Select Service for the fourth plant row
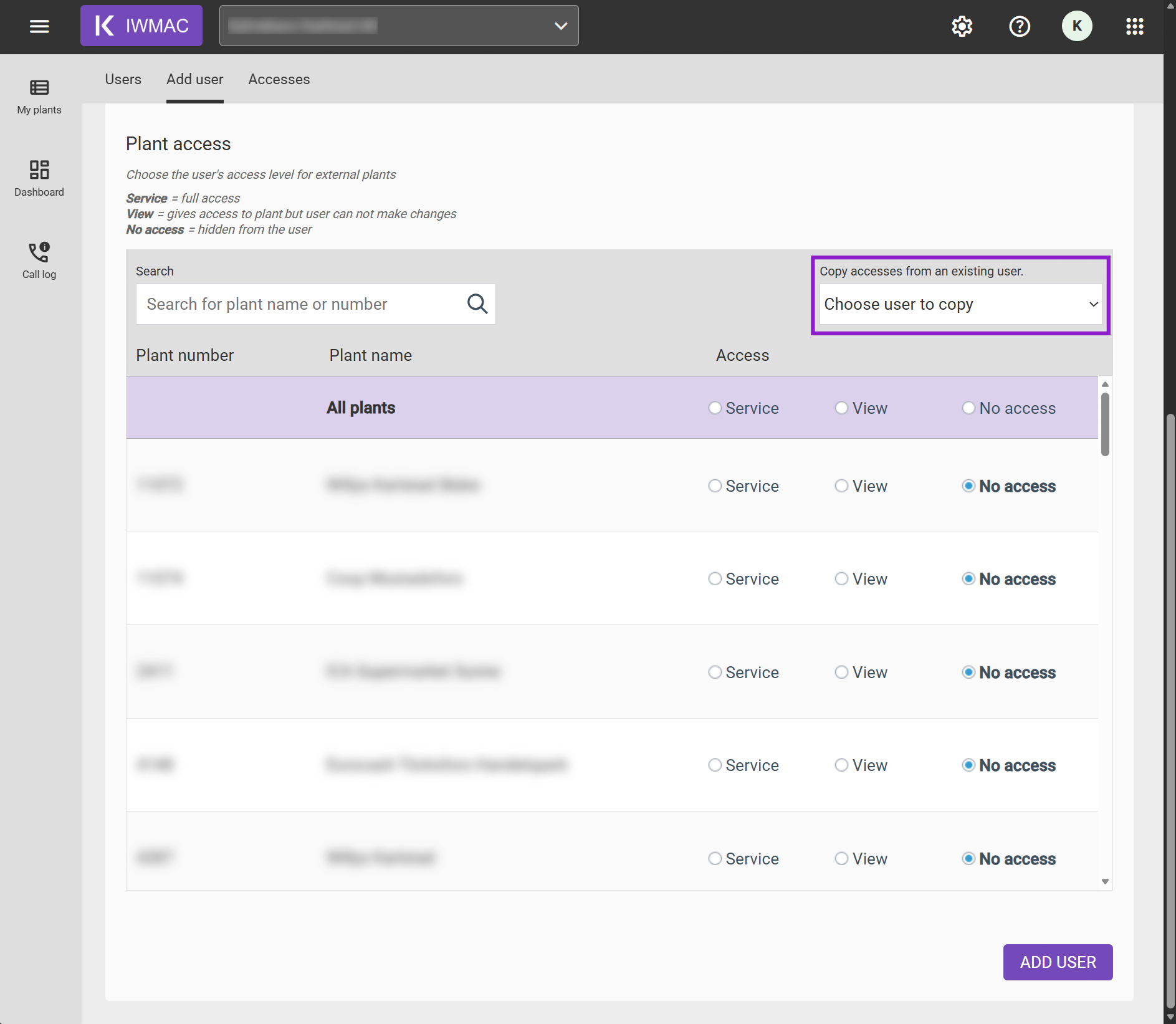The image size is (1176, 1024). coord(715,765)
